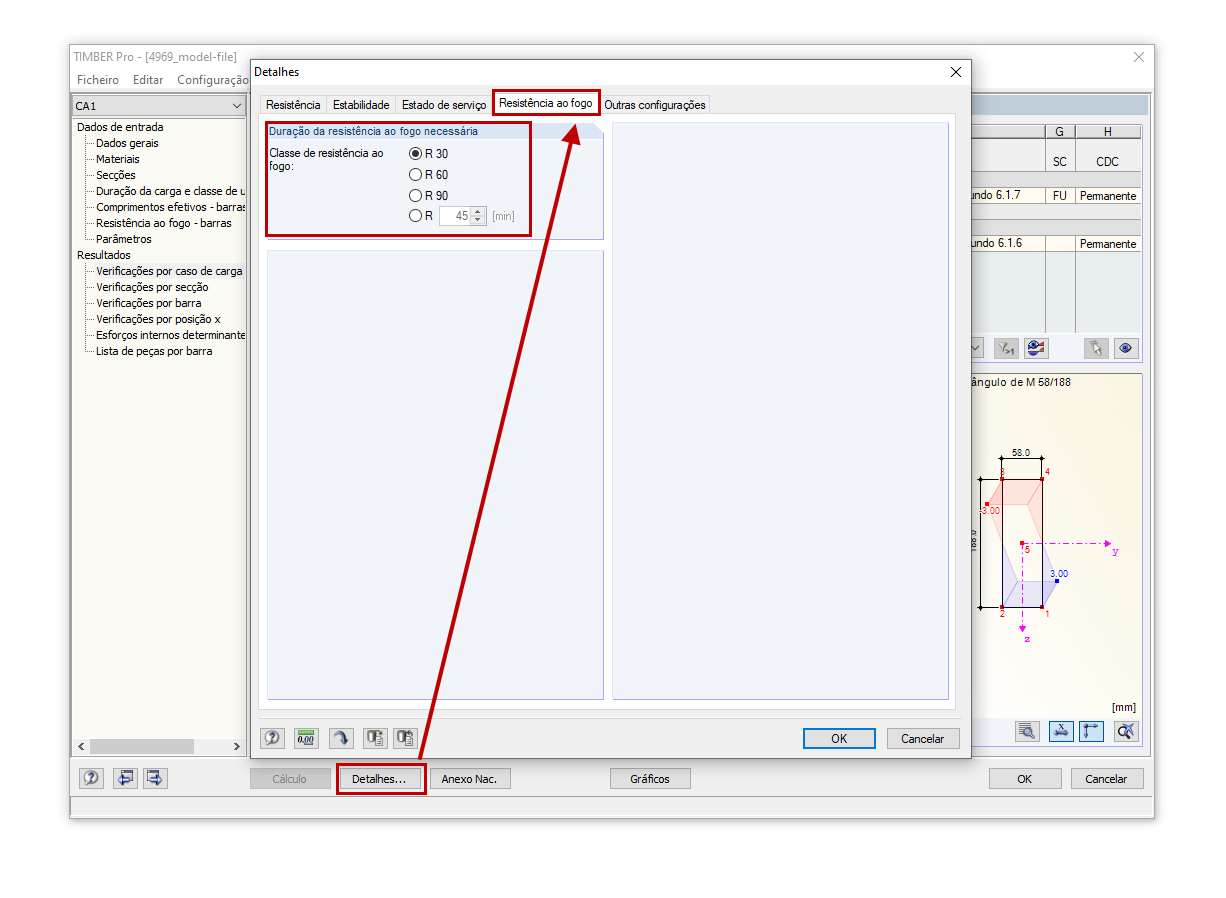Go to previous table arrow icon

[x=124, y=778]
